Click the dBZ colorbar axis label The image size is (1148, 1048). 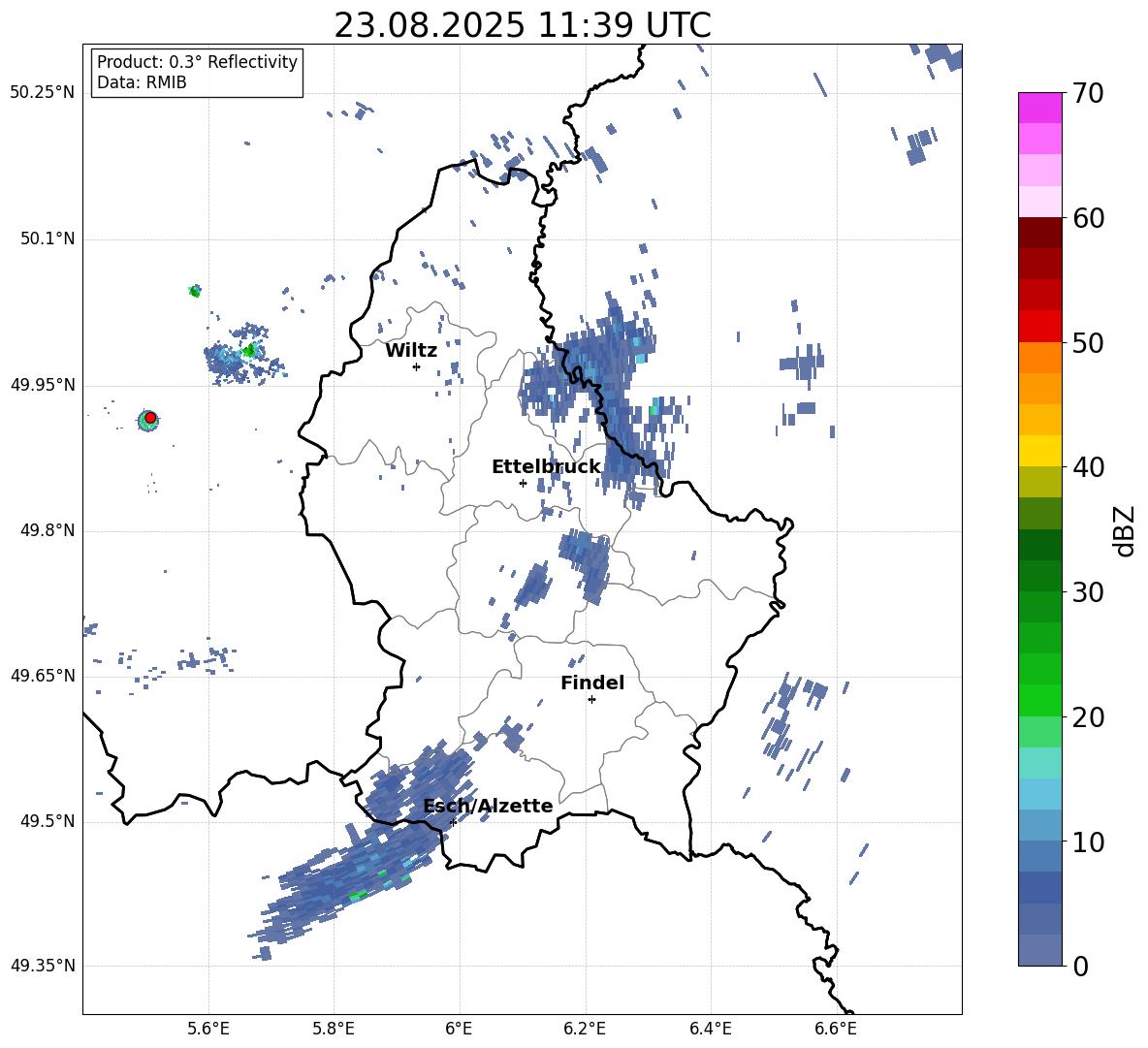point(1123,530)
